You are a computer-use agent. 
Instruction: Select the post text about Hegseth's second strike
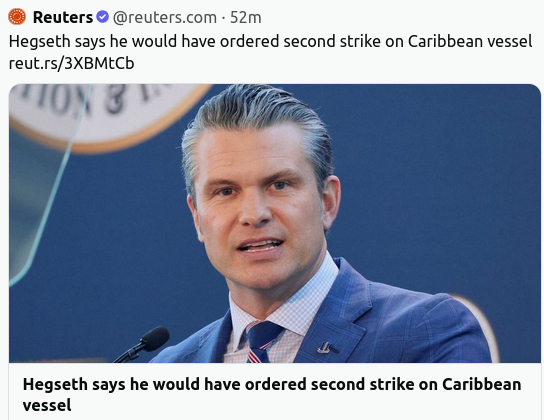point(270,41)
